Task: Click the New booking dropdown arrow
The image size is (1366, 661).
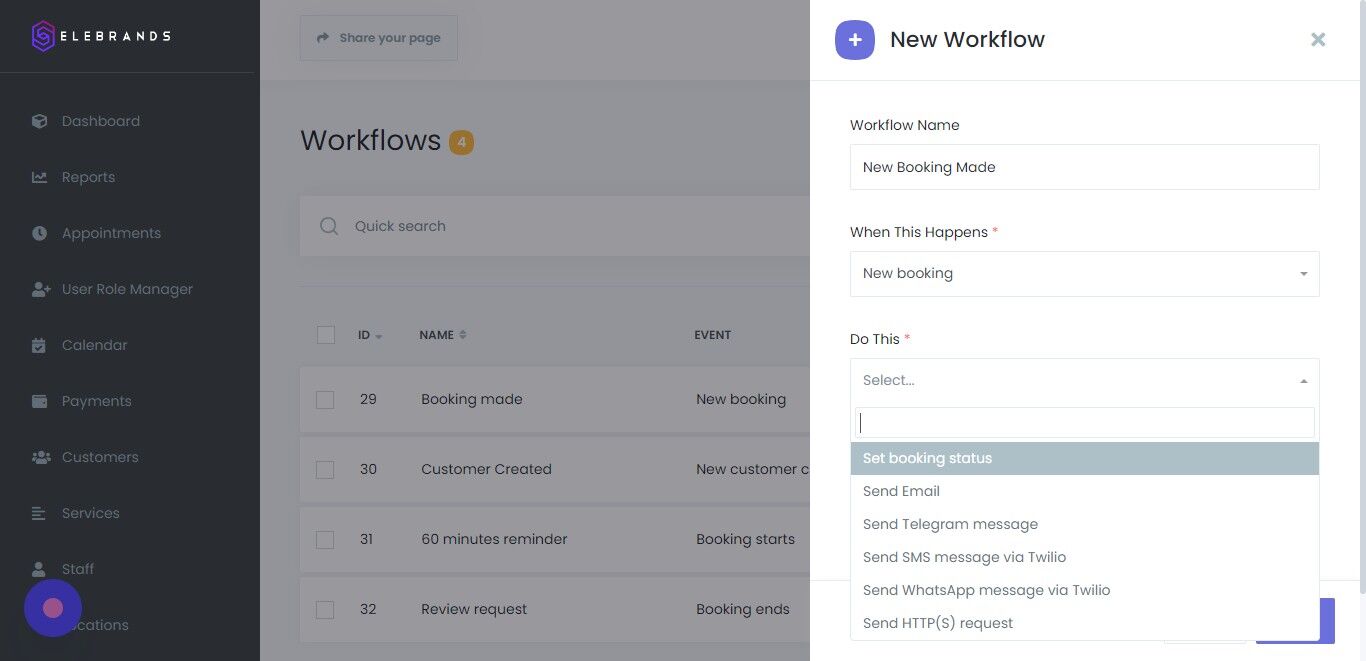Action: pos(1304,274)
